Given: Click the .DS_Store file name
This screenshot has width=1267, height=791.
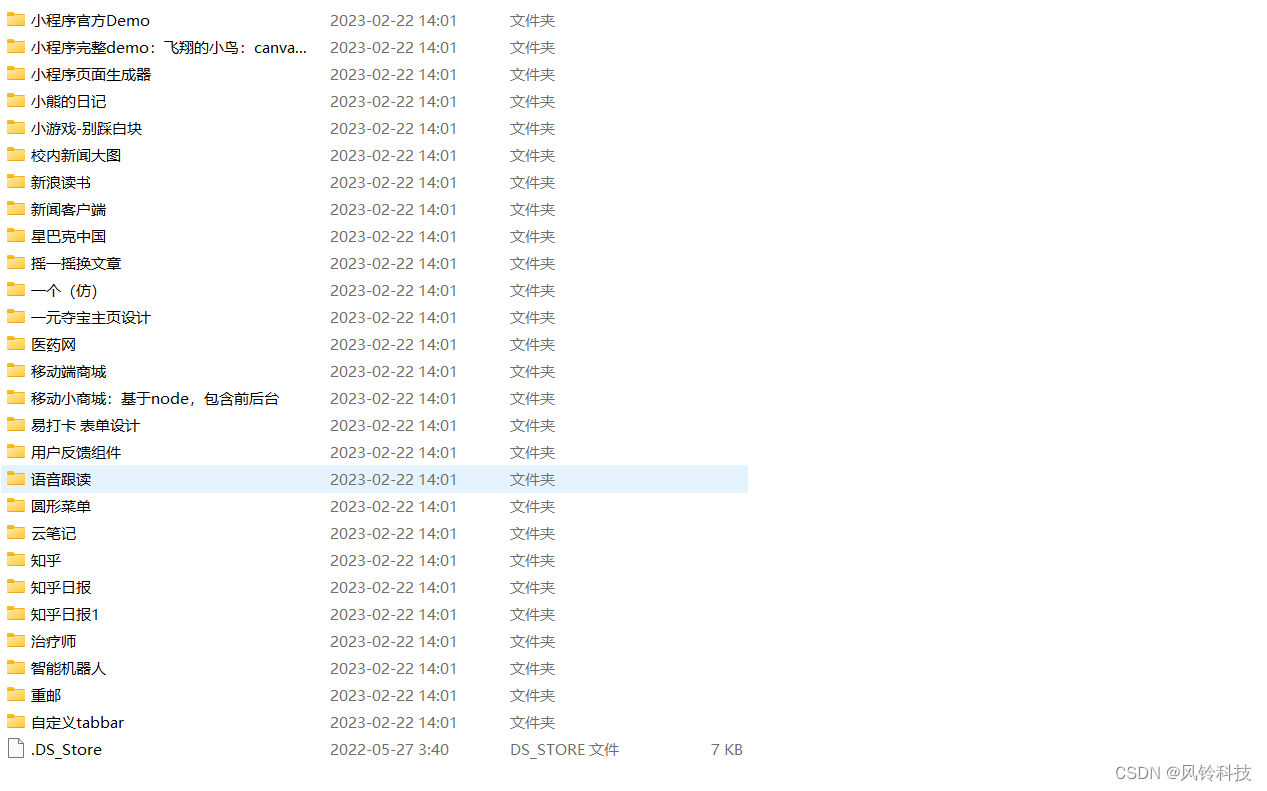Looking at the screenshot, I should click(x=66, y=749).
